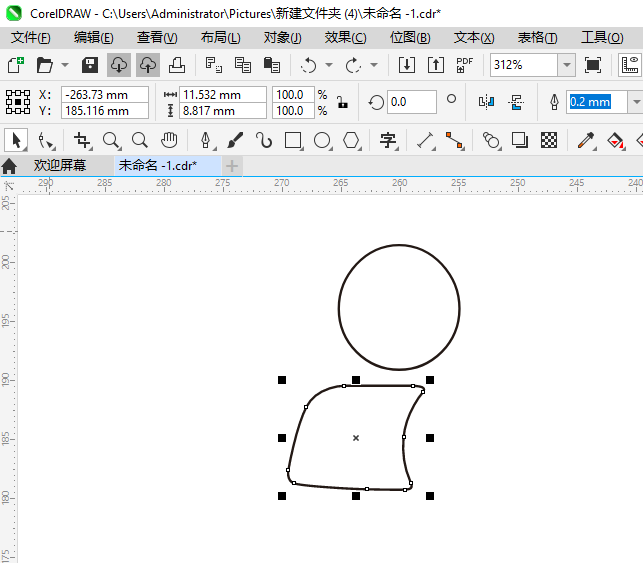Expand the undo history arrow
643x563 pixels.
328,65
